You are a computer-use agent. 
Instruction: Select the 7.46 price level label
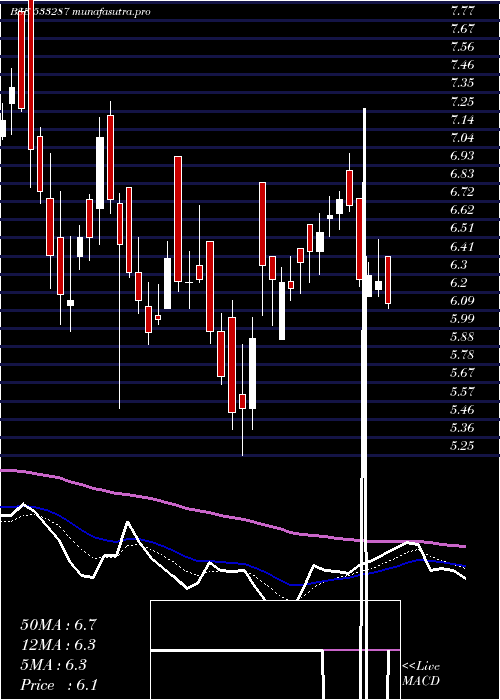(462, 65)
